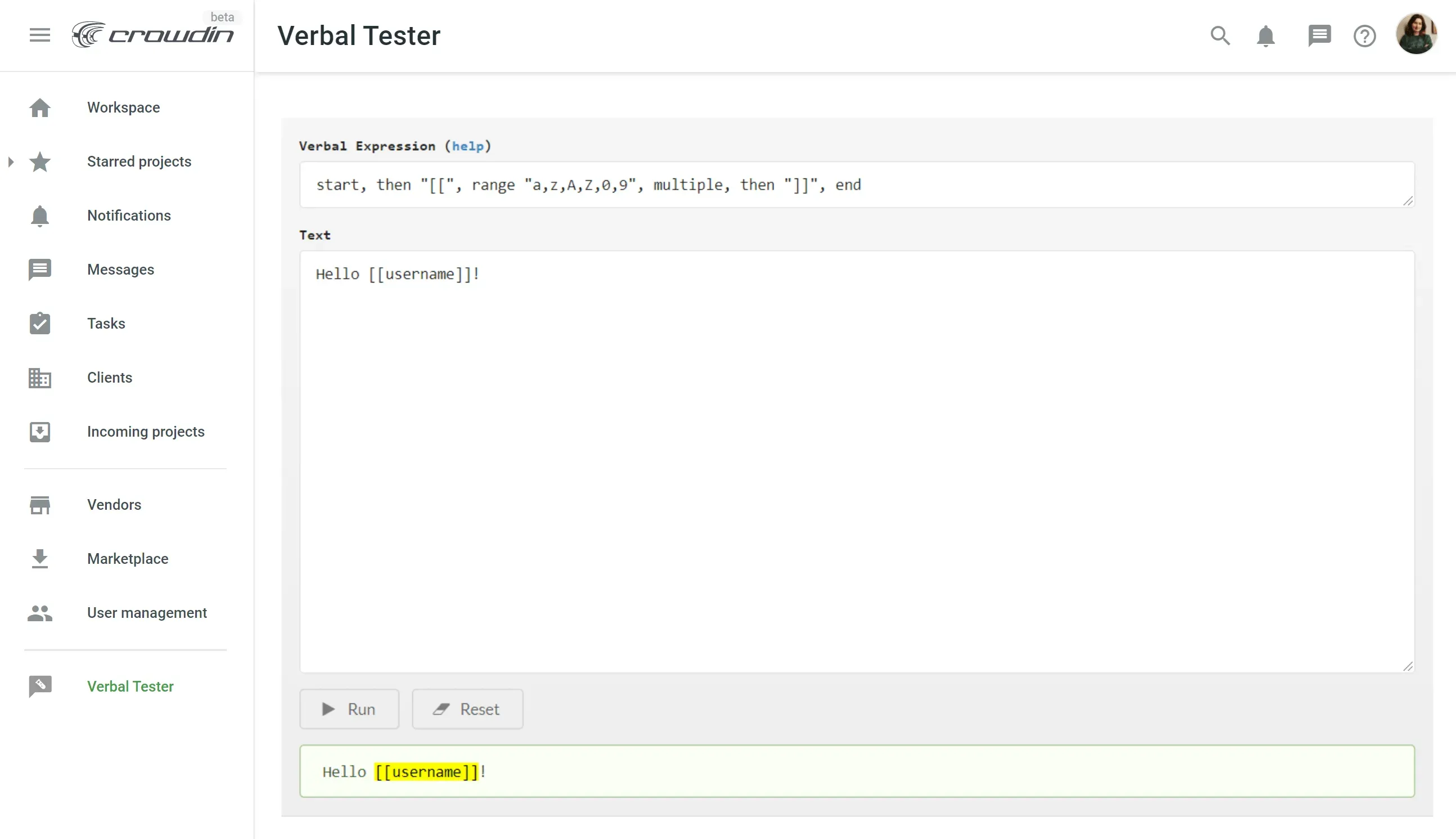The image size is (1456, 839).
Task: Open User management from the sidebar
Action: click(147, 613)
